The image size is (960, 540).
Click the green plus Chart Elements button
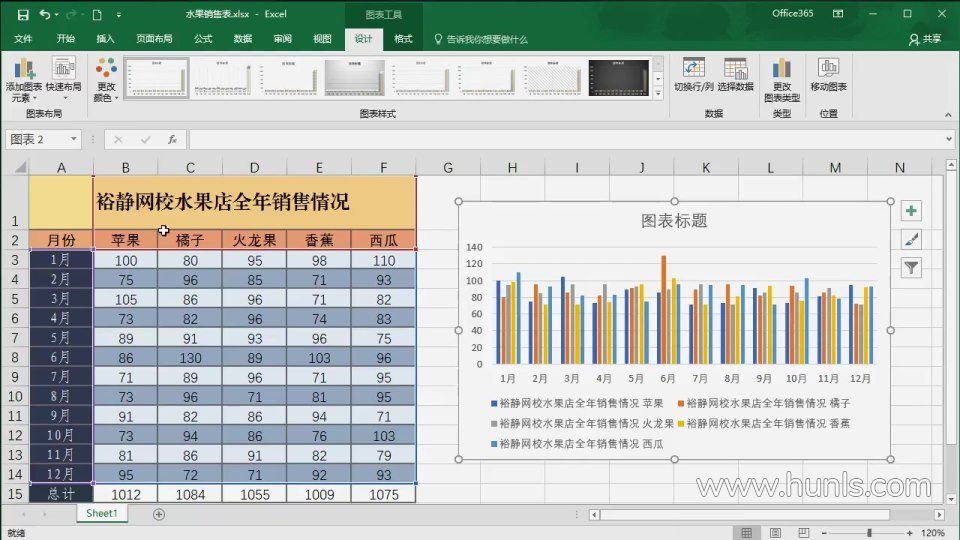[x=911, y=211]
